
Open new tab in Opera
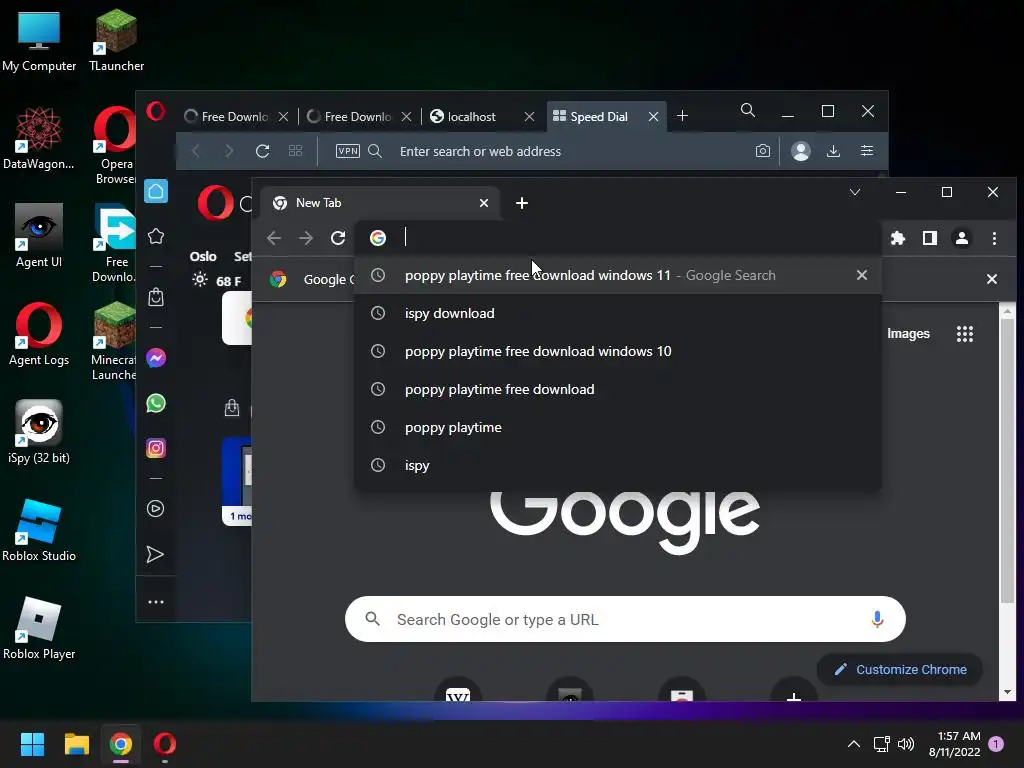click(x=682, y=116)
